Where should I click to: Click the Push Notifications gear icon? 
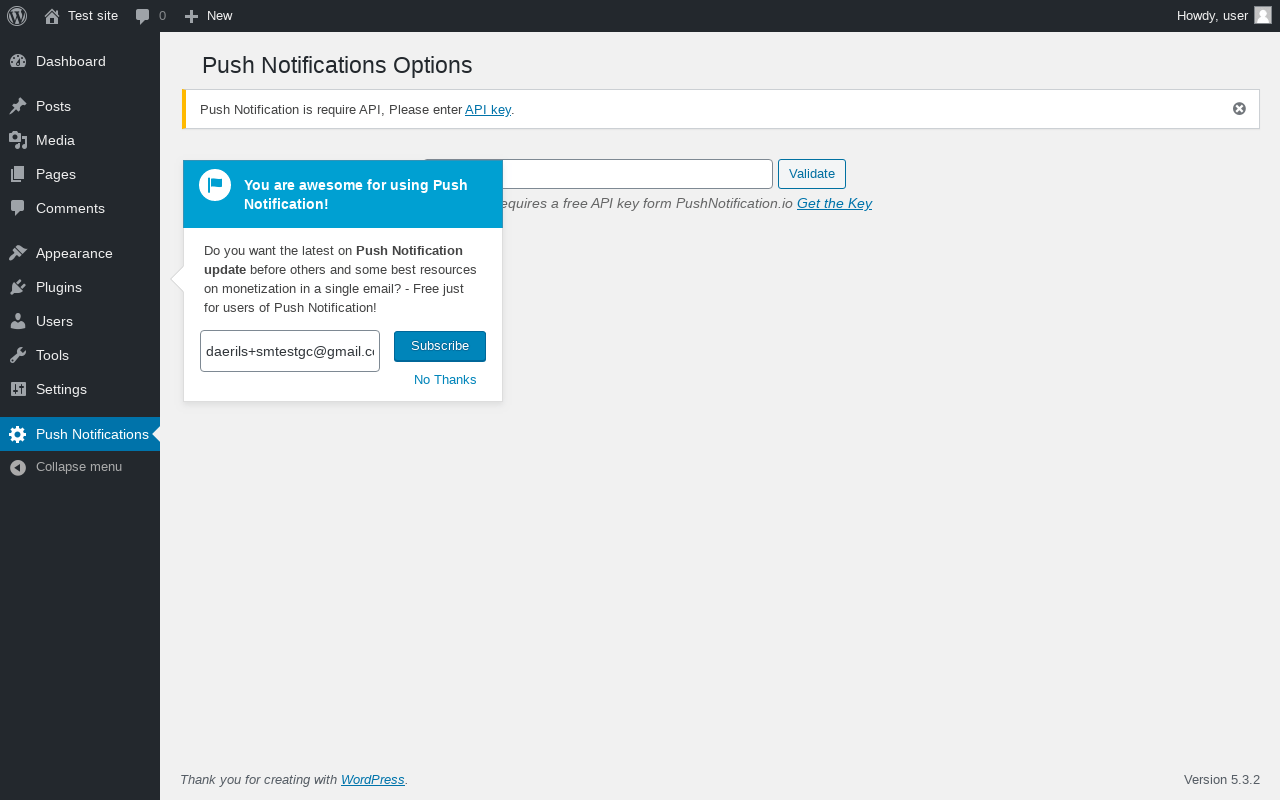[x=18, y=434]
